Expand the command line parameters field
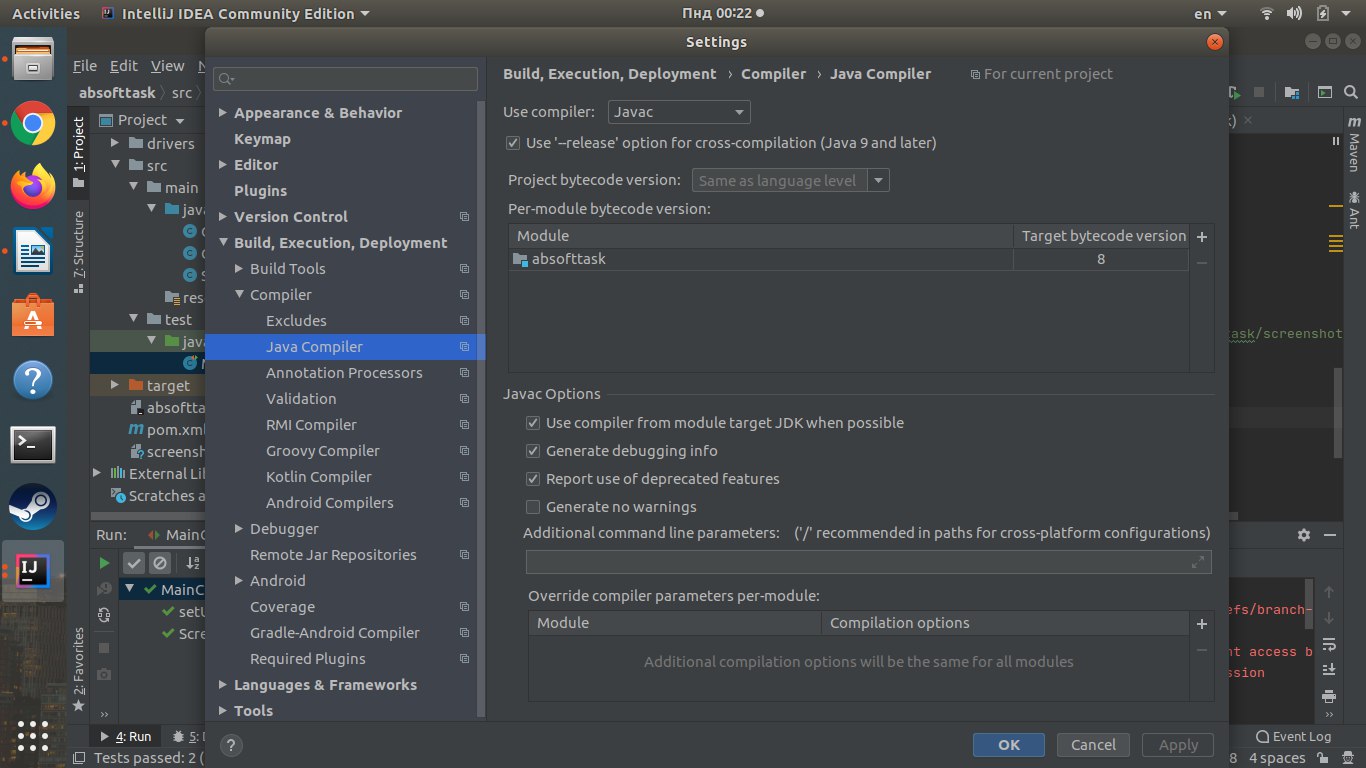The height and width of the screenshot is (768, 1366). 1198,562
